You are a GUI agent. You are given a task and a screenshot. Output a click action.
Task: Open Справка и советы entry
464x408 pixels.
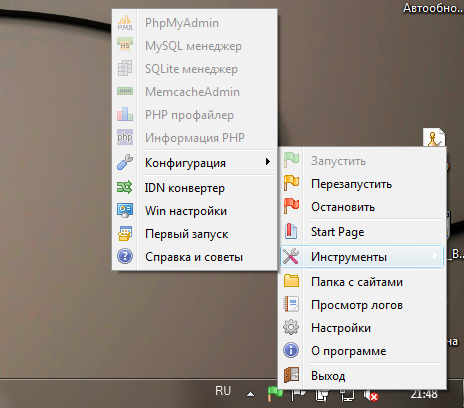(x=195, y=257)
